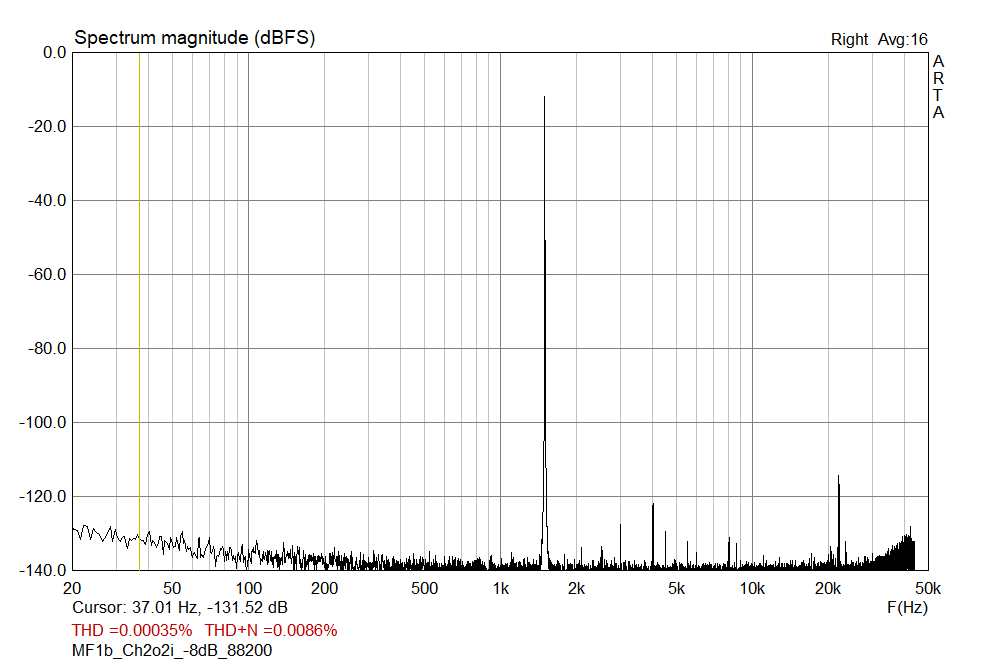Click the file name 'MF1b_Ch2o2i_-8dB_88200'
This screenshot has height=664, width=1000.
(172, 651)
